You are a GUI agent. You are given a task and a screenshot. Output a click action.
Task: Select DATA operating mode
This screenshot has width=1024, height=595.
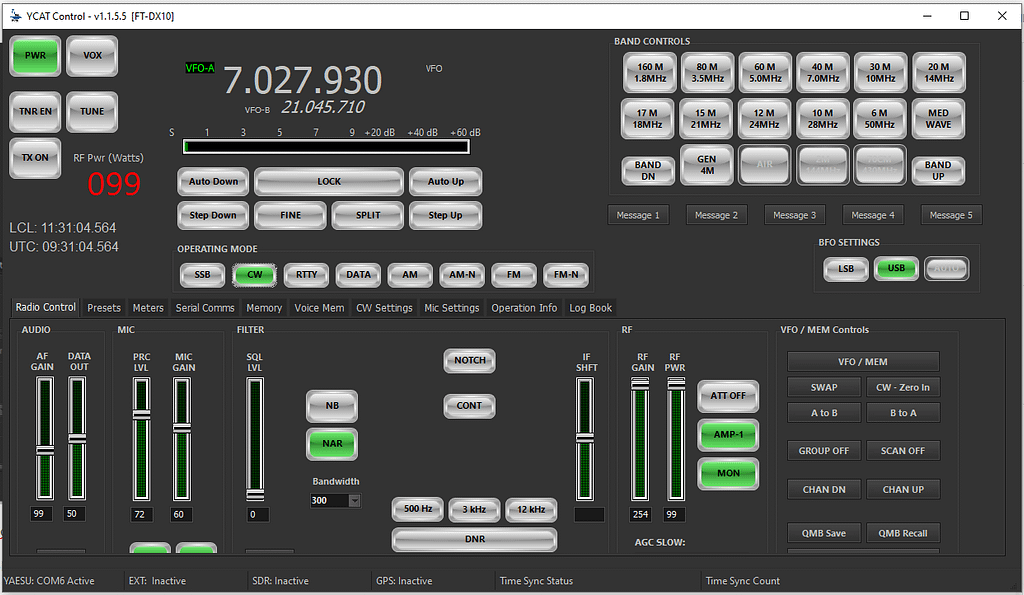pyautogui.click(x=358, y=275)
